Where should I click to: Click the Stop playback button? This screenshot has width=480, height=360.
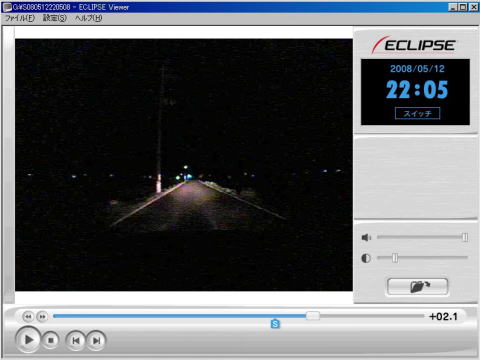[x=51, y=341]
